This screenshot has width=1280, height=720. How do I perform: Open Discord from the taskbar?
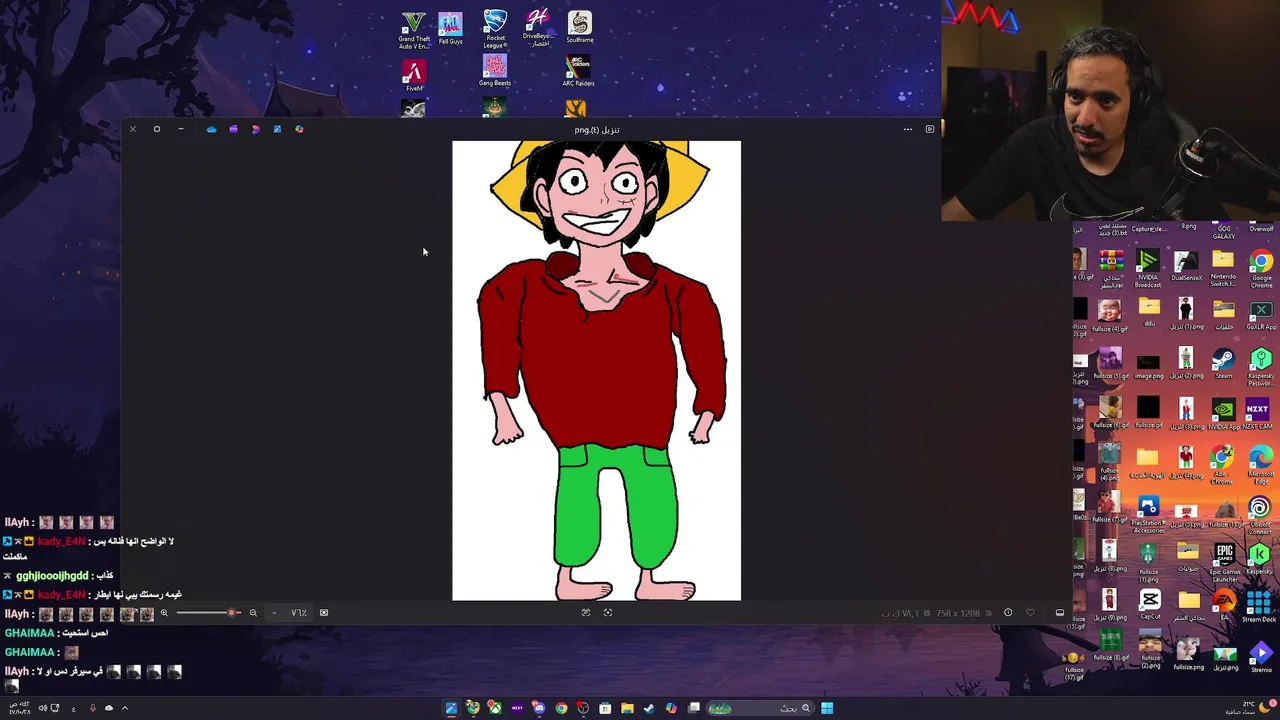pyautogui.click(x=539, y=708)
